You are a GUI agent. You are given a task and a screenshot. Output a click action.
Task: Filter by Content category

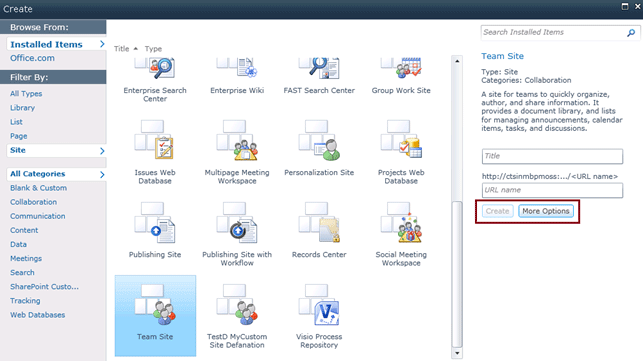pyautogui.click(x=24, y=230)
